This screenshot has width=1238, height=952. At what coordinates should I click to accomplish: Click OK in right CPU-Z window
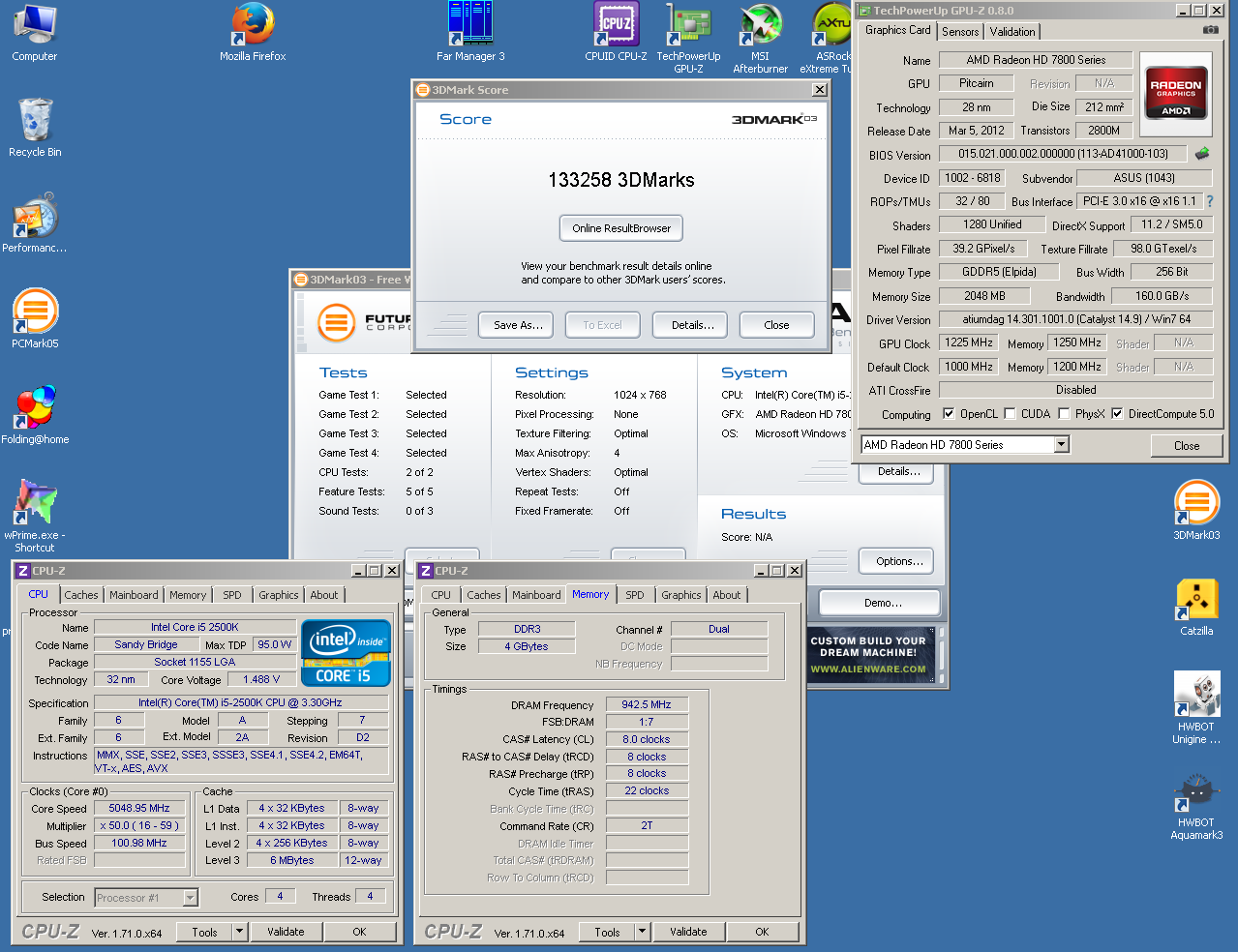pyautogui.click(x=762, y=932)
